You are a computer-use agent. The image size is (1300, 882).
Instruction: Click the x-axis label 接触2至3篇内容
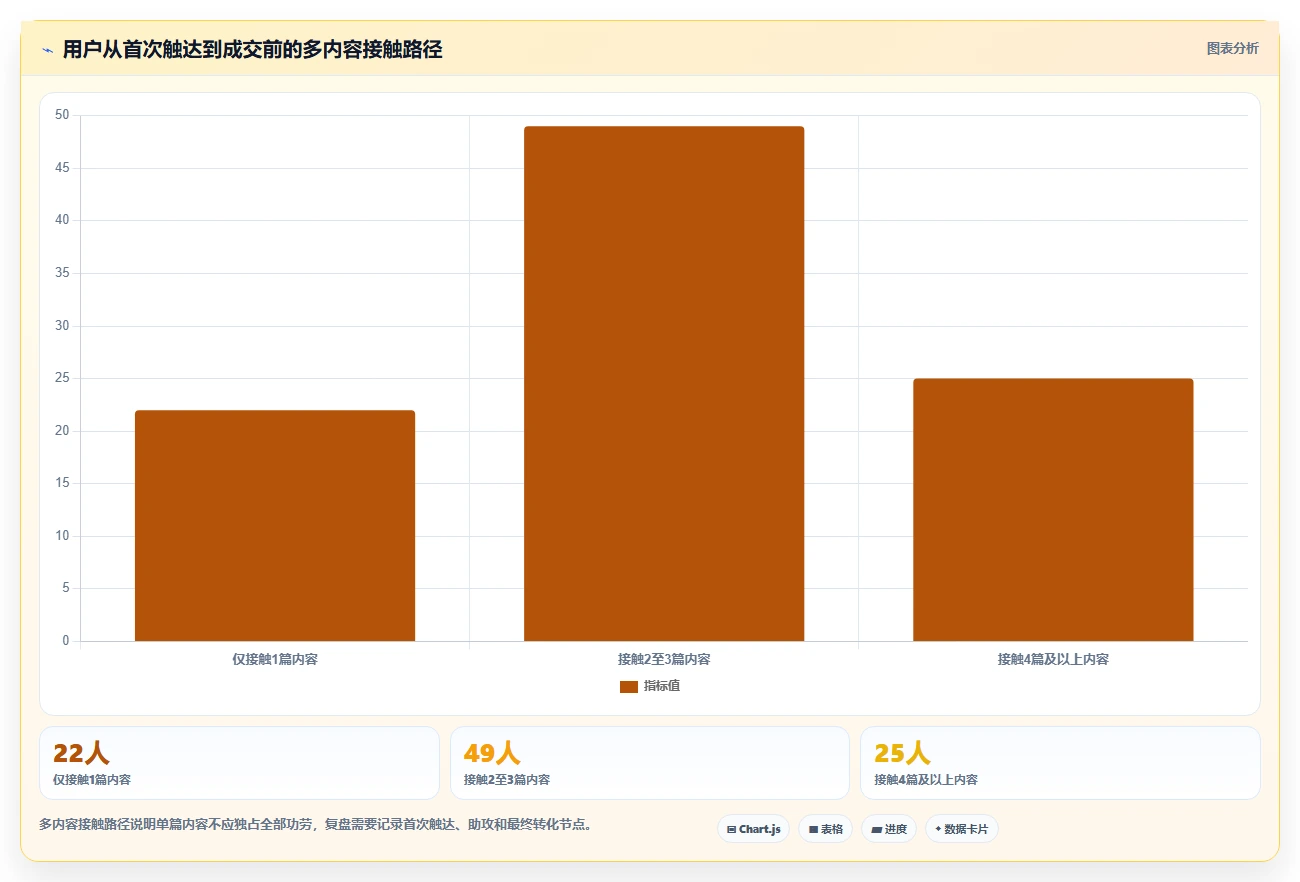664,660
